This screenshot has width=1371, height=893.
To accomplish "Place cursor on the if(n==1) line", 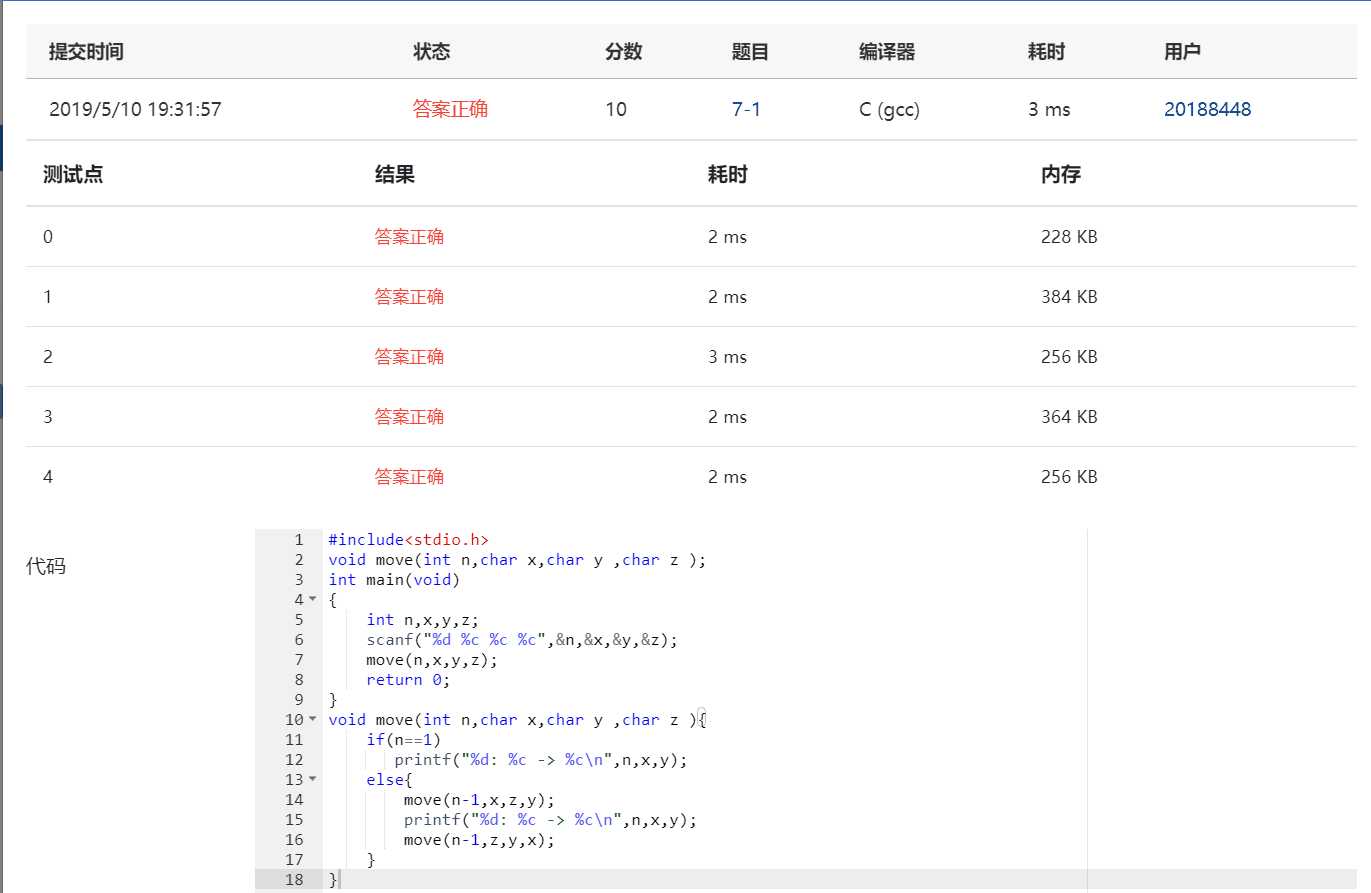I will [x=403, y=740].
